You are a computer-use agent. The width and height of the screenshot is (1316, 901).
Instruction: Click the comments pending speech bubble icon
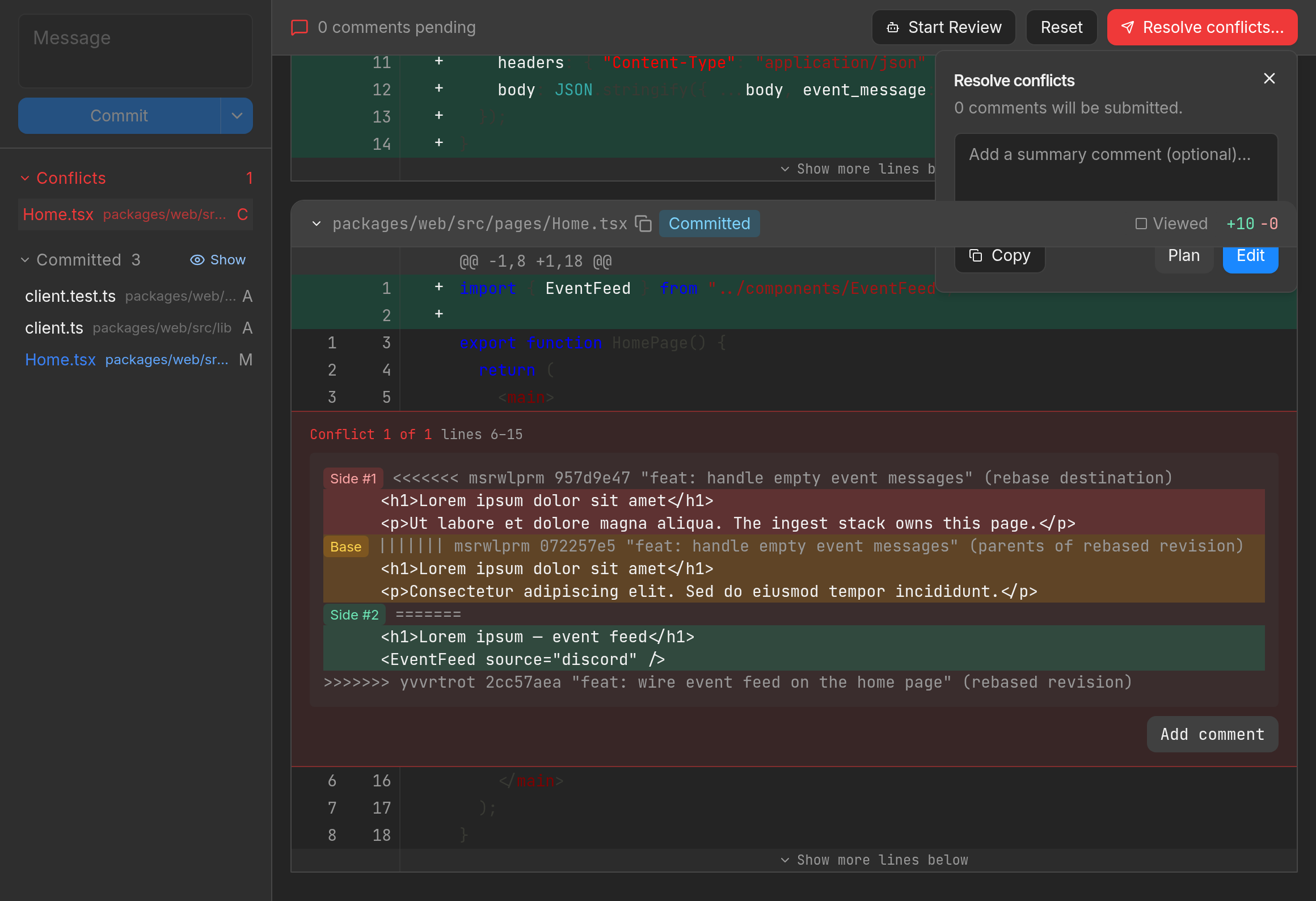pyautogui.click(x=300, y=27)
